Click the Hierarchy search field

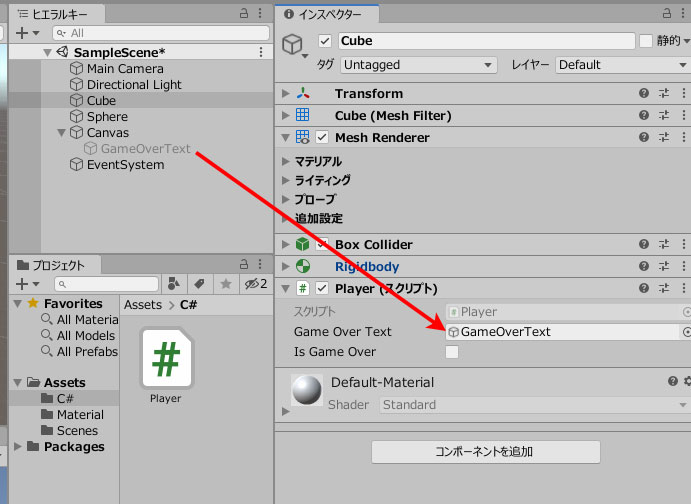161,33
